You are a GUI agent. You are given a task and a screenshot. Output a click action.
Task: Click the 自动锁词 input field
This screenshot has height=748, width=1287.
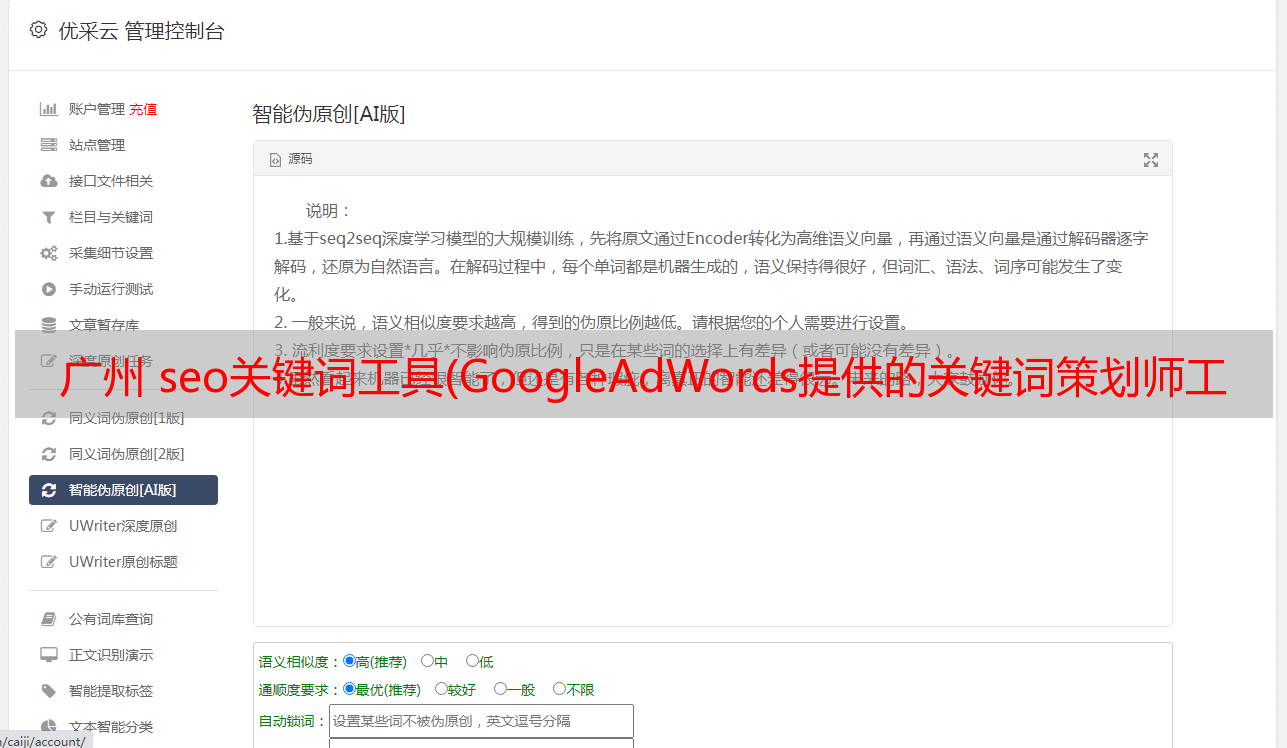[x=481, y=721]
